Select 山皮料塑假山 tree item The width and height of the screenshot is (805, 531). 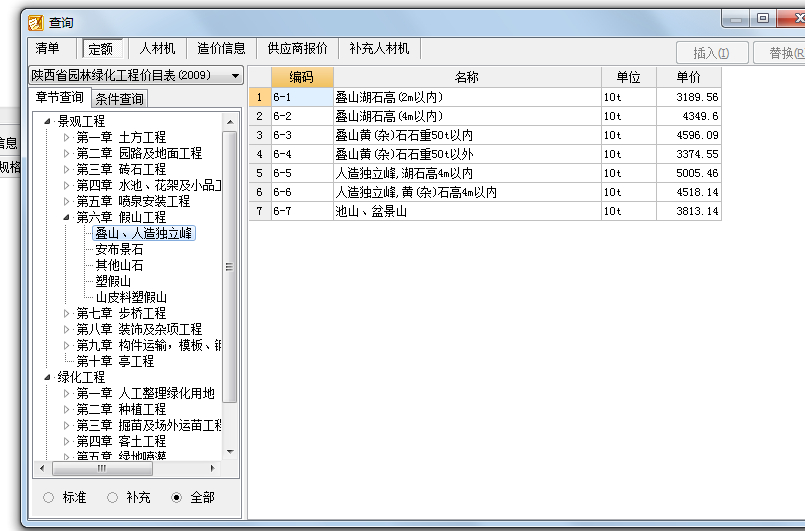coord(131,297)
